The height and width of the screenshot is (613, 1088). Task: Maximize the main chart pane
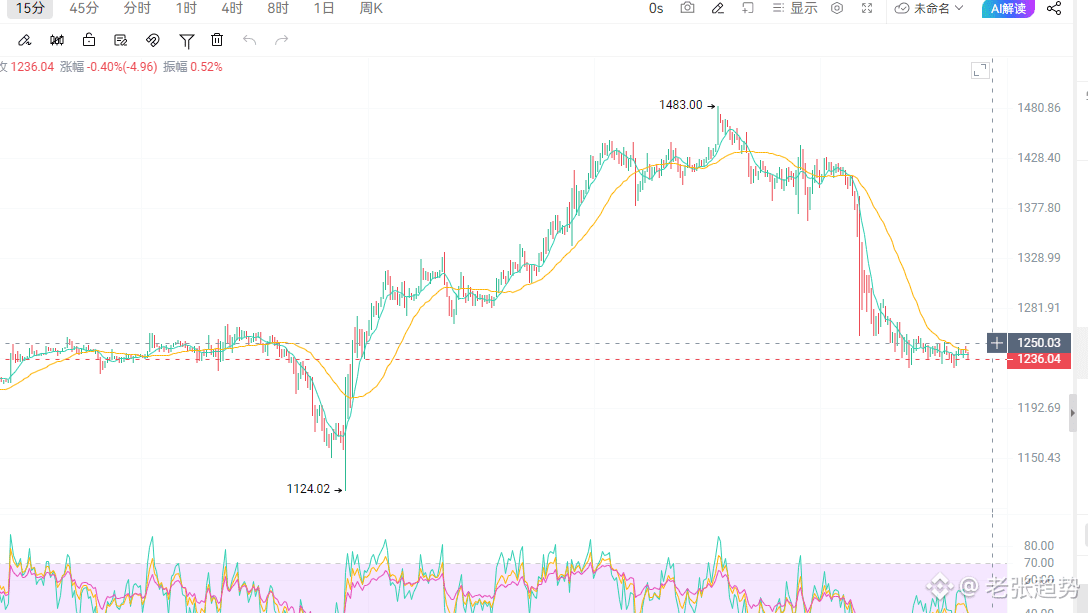pos(980,70)
